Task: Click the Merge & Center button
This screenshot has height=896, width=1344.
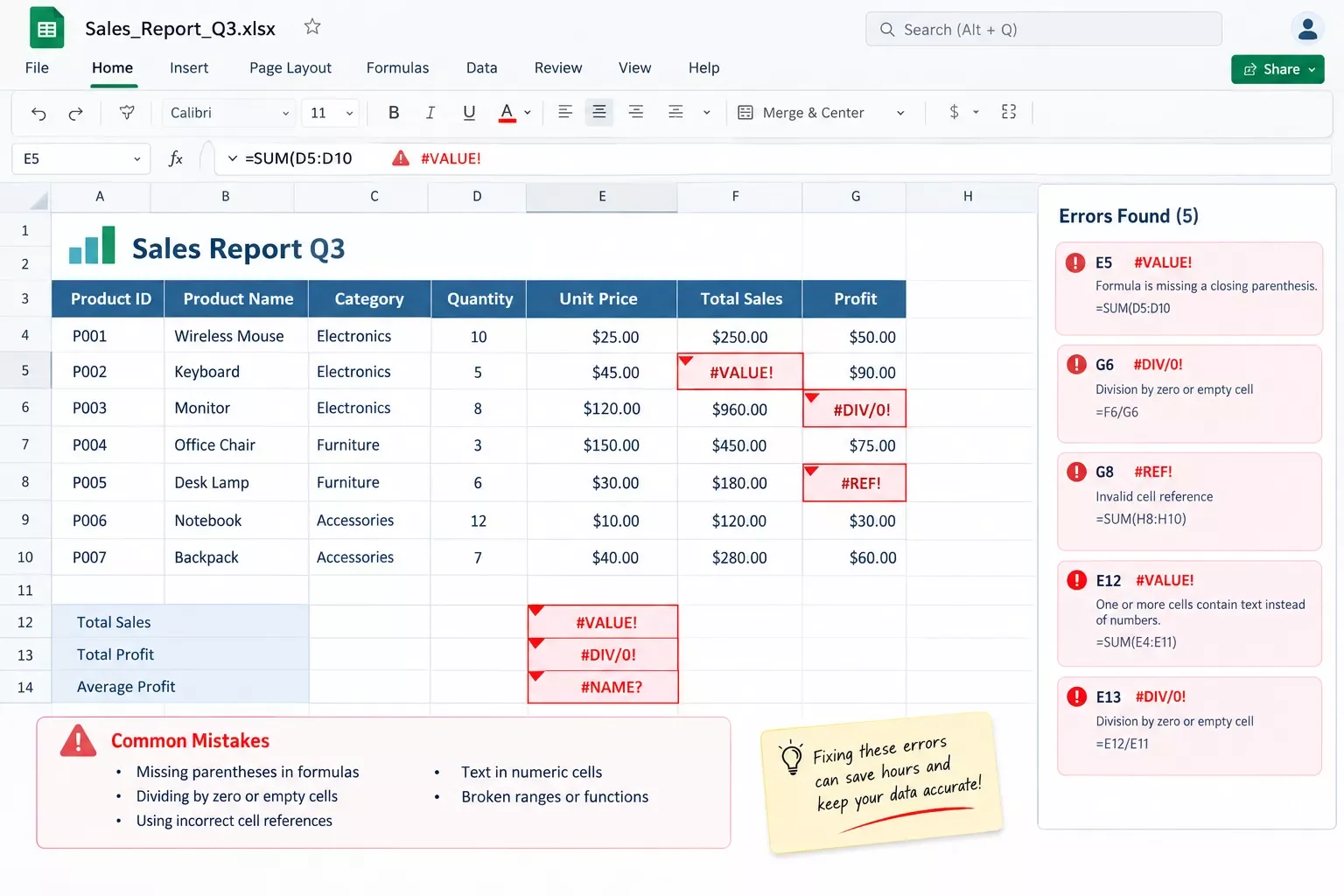Action: pyautogui.click(x=801, y=113)
